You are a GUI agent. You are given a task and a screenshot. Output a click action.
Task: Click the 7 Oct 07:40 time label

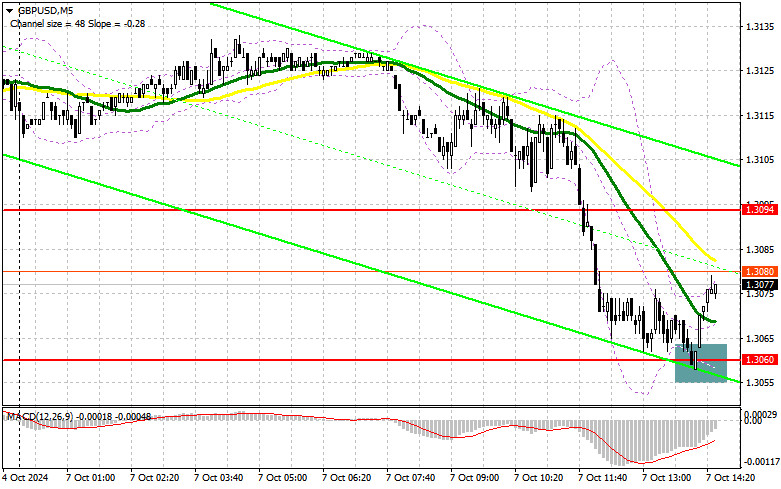point(410,478)
